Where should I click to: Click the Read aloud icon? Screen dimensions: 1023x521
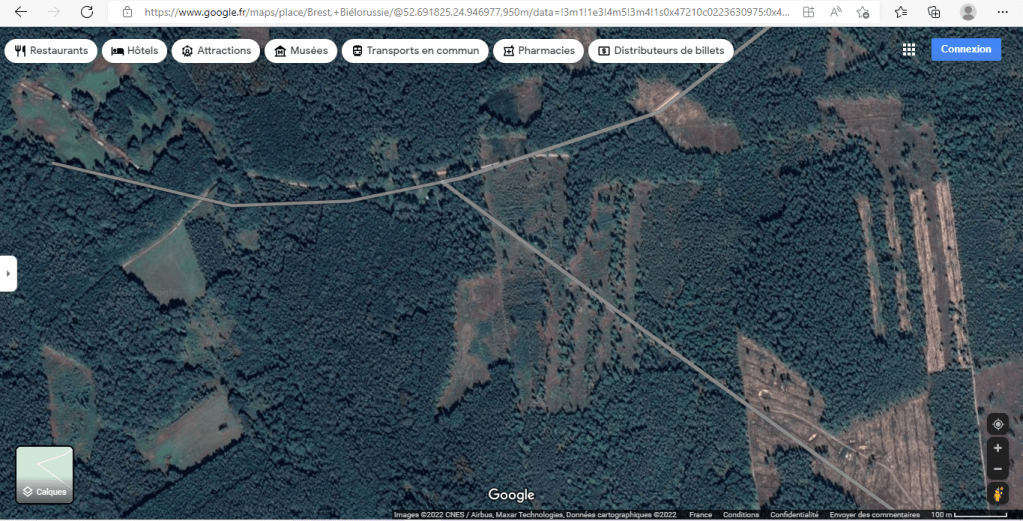[836, 12]
